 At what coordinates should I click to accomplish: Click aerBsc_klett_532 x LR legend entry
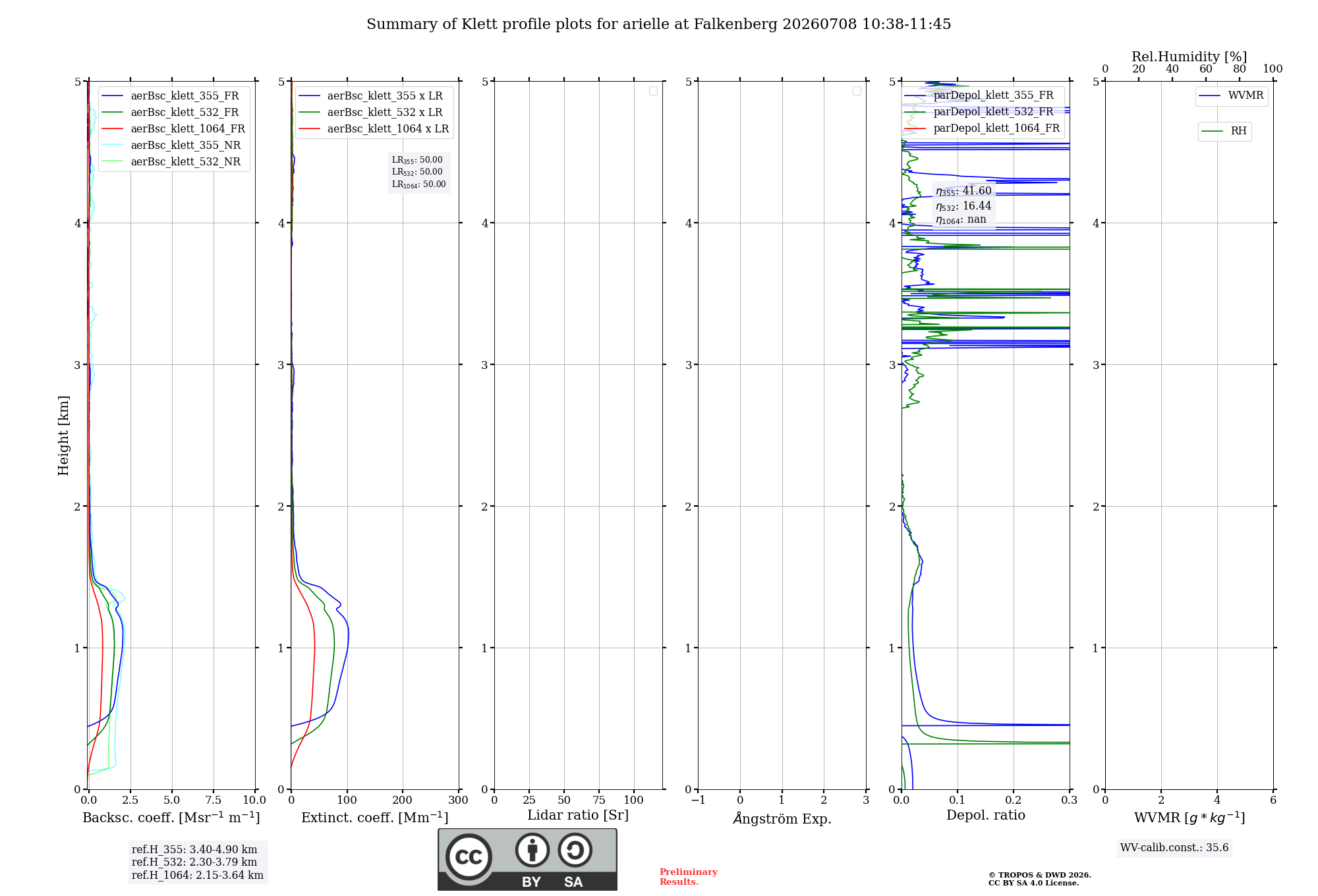pos(371,112)
